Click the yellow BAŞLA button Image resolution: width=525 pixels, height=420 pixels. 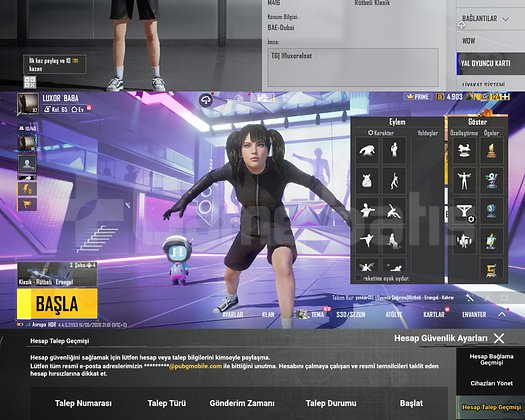pyautogui.click(x=57, y=304)
